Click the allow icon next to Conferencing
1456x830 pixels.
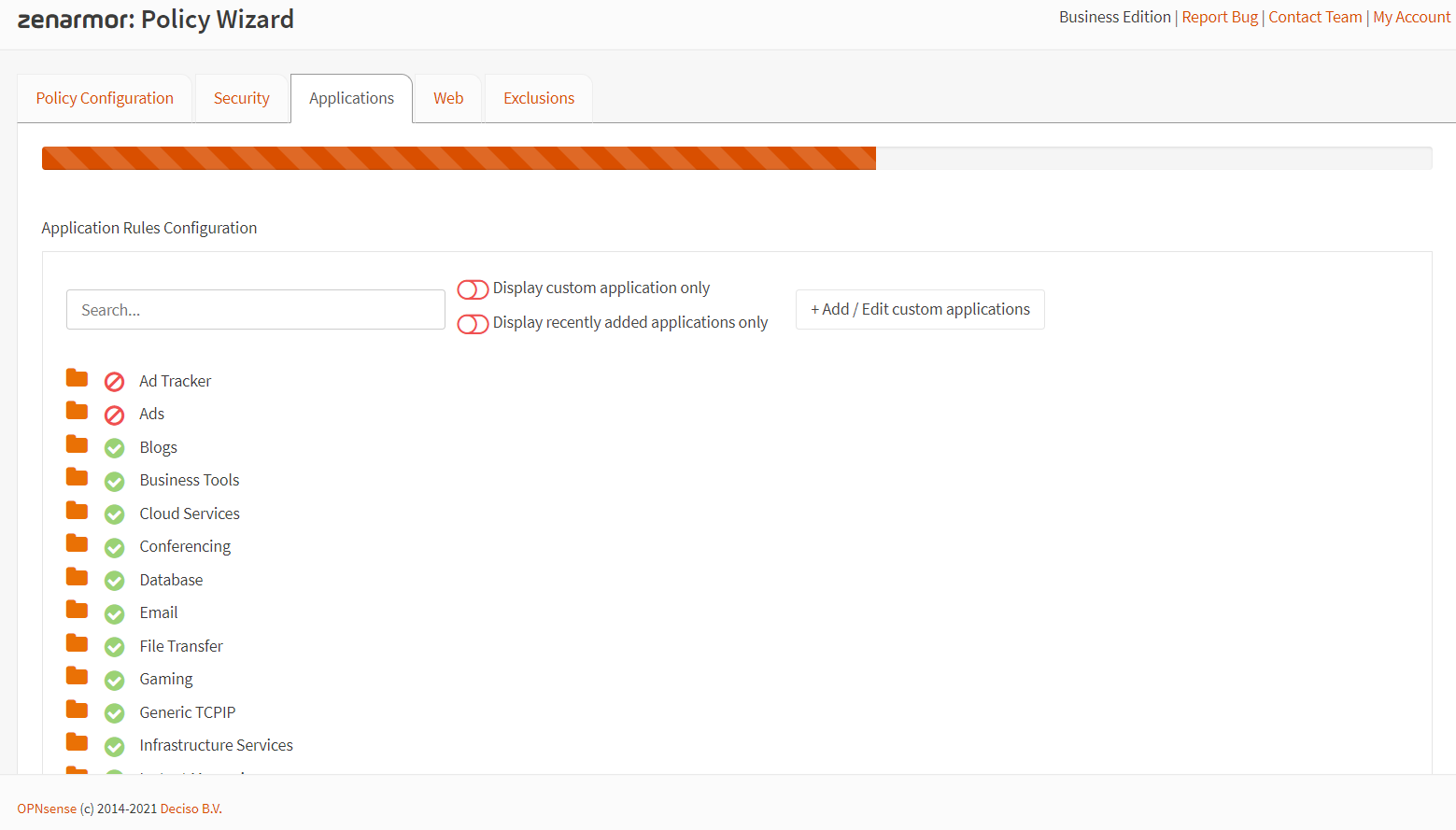[x=114, y=546]
